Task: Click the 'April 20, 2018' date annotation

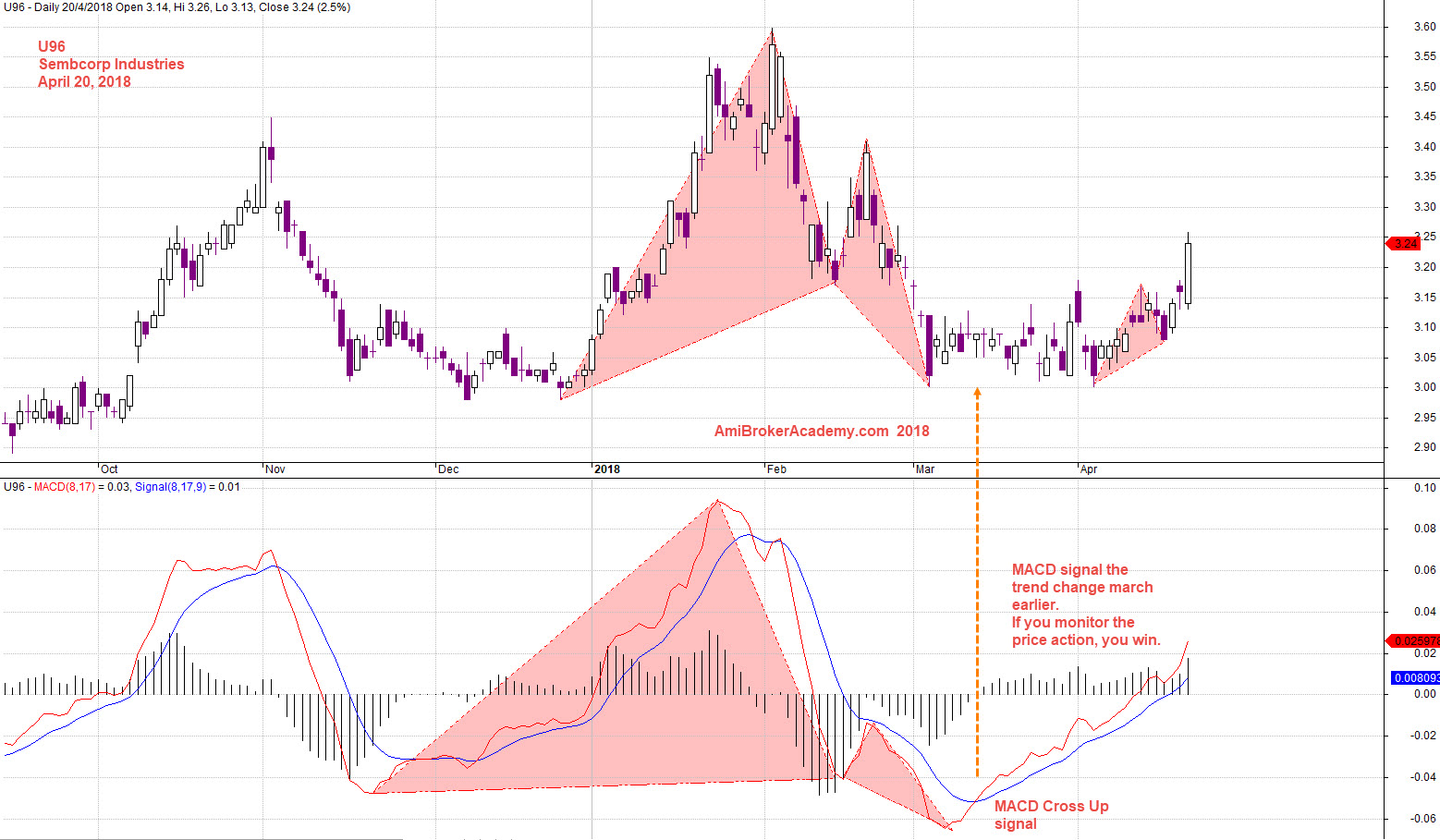Action: (x=84, y=81)
